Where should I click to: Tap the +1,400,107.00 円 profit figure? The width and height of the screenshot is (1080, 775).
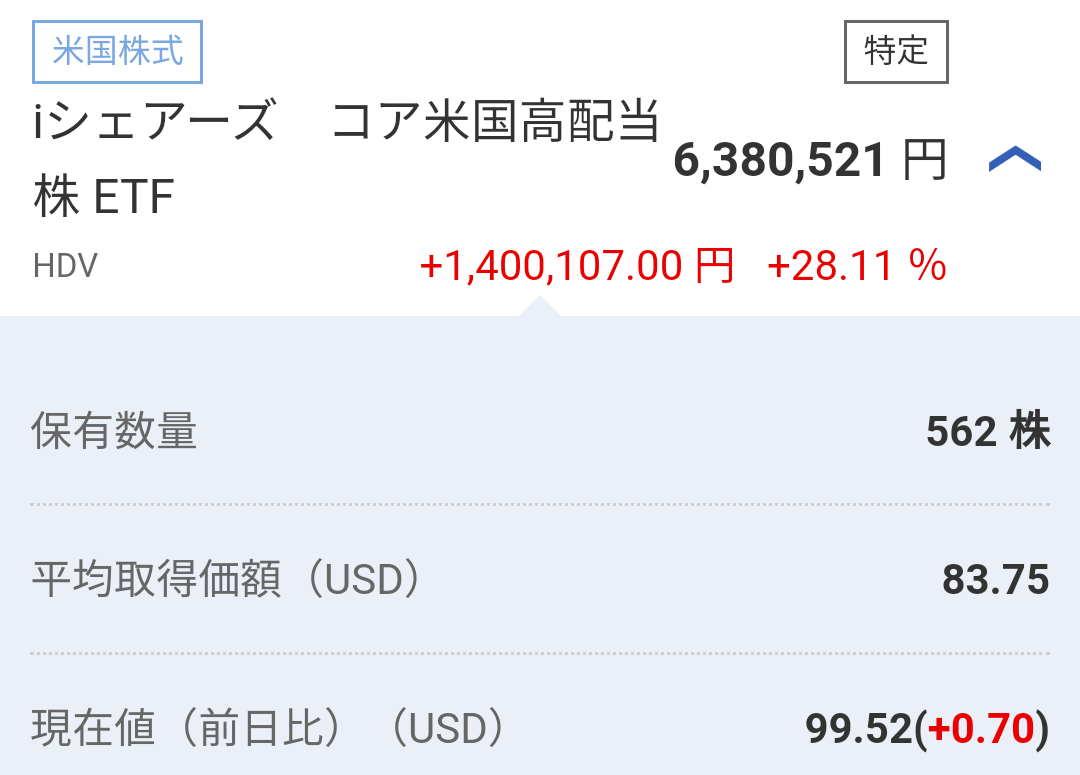(577, 266)
